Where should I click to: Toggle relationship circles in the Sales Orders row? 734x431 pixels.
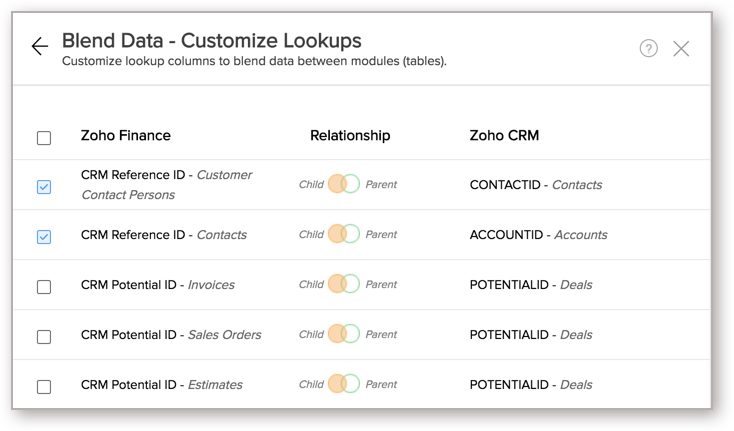[x=344, y=334]
